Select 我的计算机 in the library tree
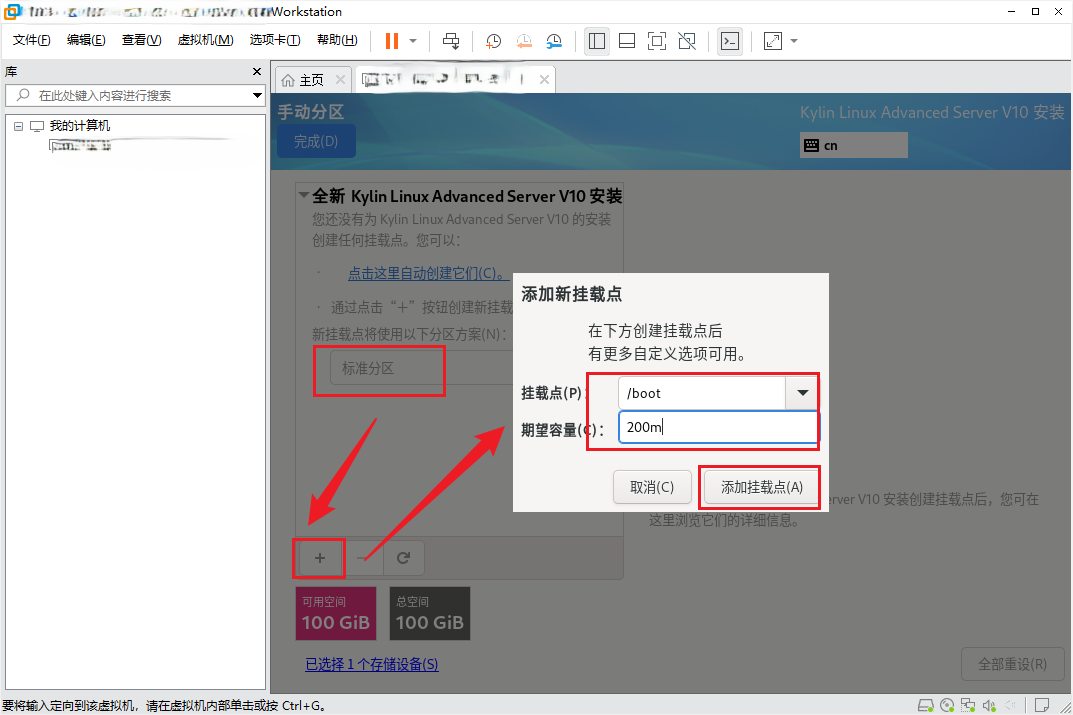This screenshot has height=715, width=1073. (79, 126)
